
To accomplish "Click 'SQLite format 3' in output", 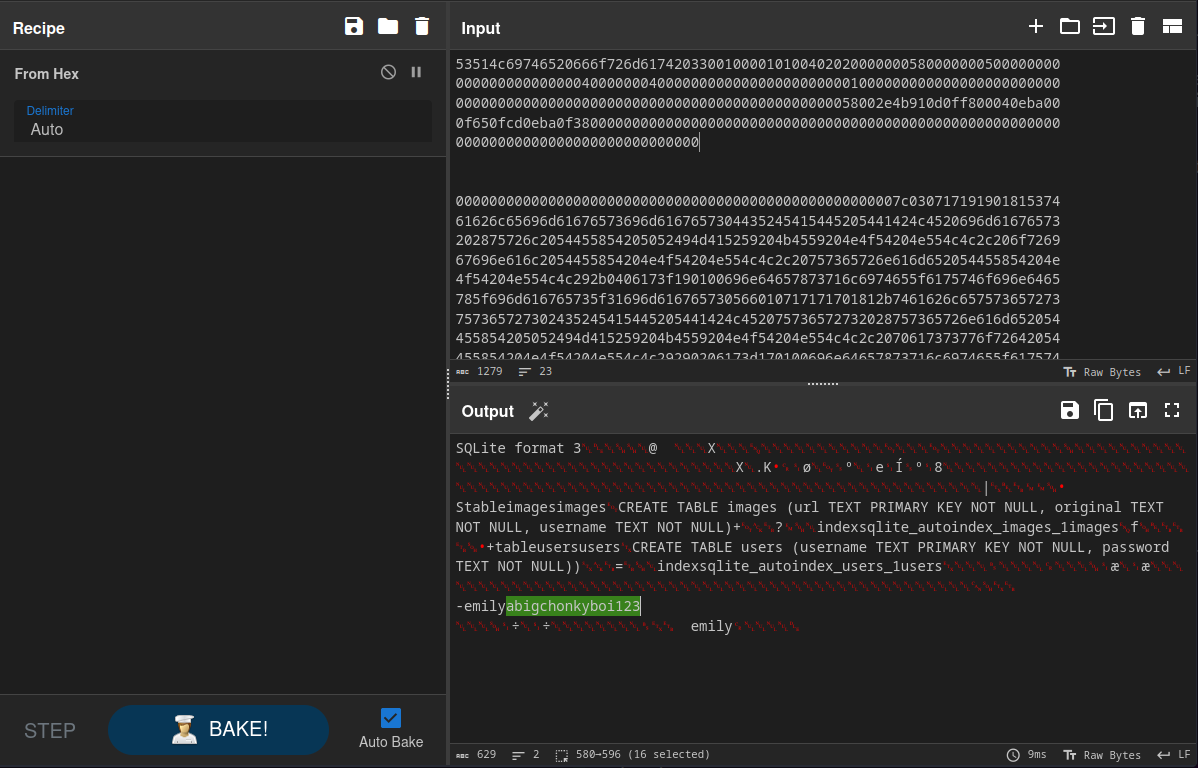I will [519, 448].
